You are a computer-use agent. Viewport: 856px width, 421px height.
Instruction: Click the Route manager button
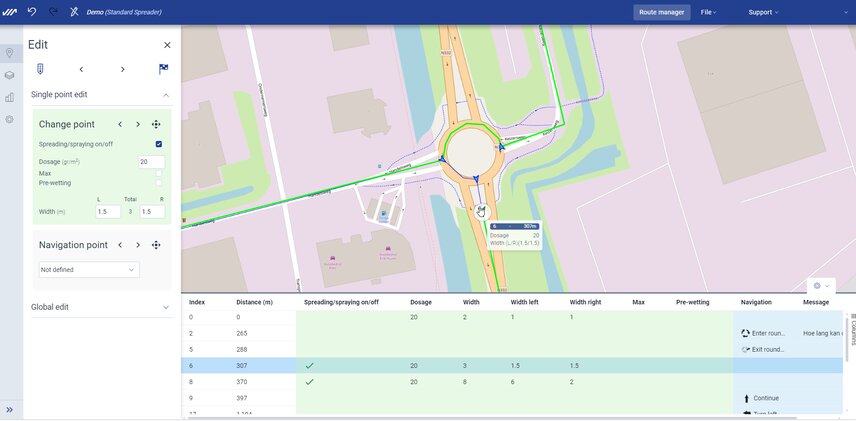[x=661, y=12]
